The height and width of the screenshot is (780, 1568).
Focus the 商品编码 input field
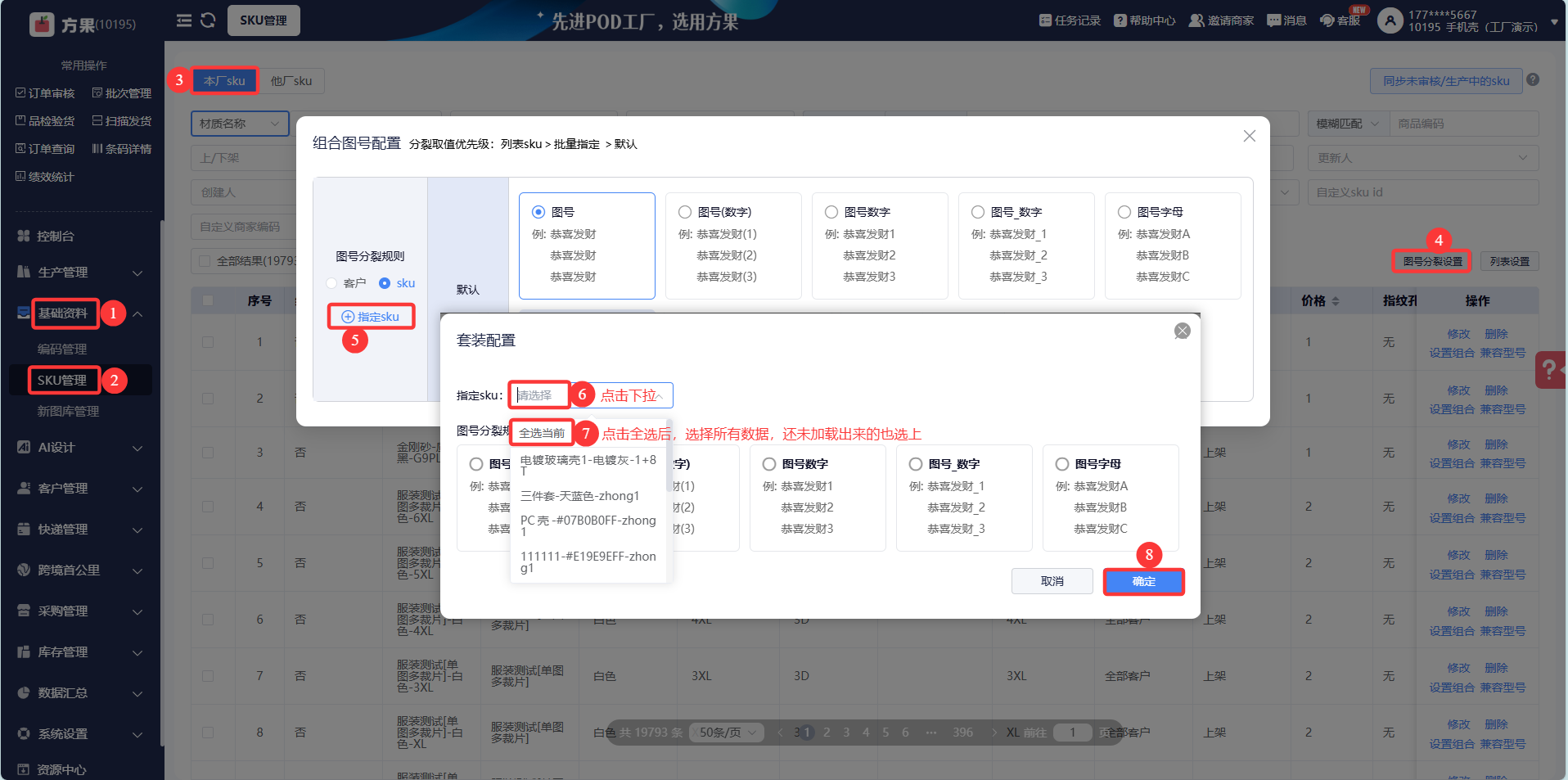click(x=1464, y=124)
